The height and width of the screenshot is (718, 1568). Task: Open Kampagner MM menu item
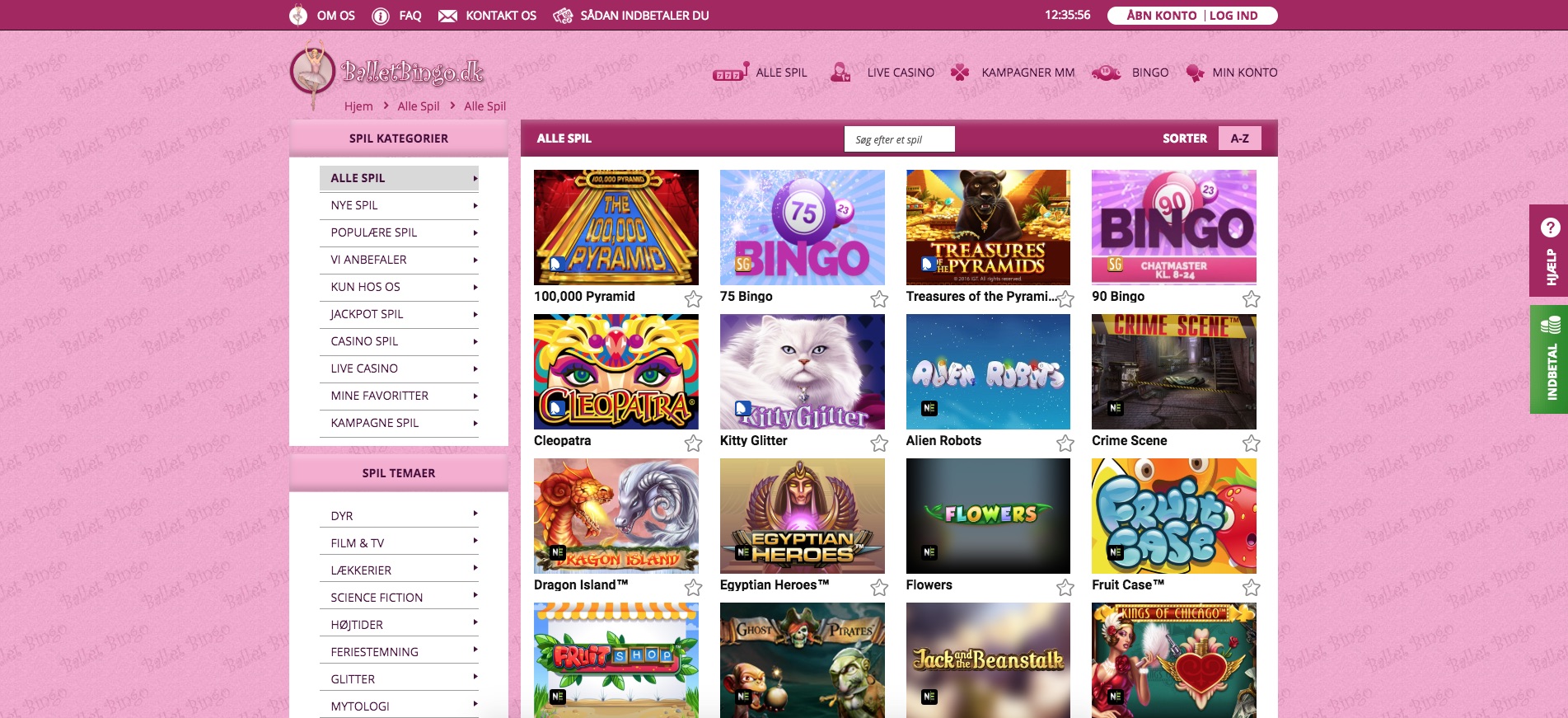(1027, 73)
